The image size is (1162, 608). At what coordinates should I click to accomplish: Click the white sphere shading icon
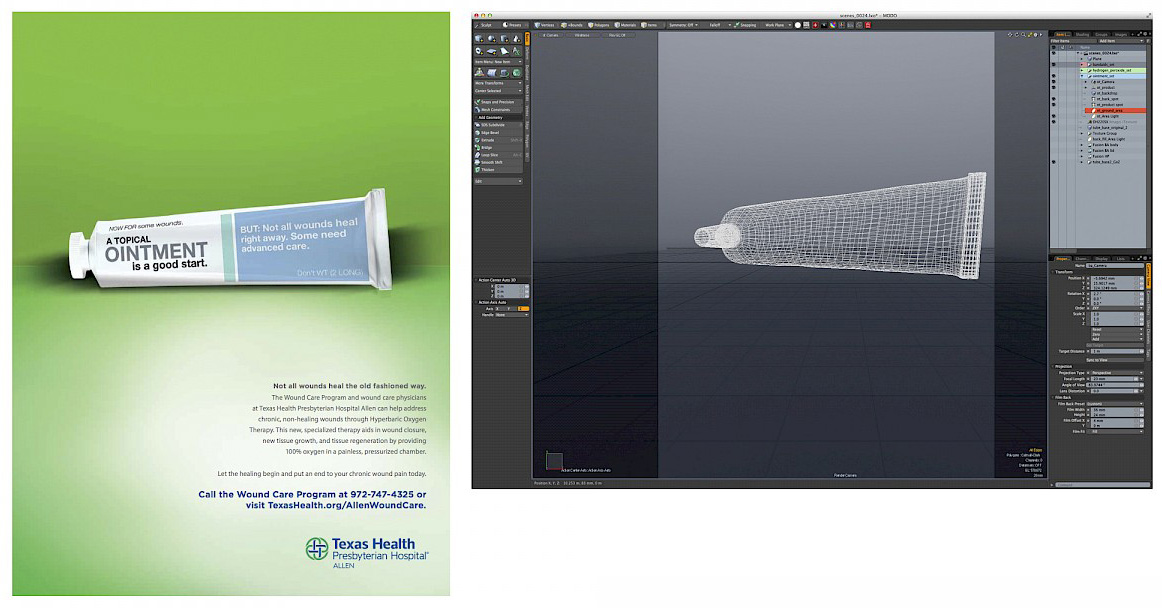797,25
